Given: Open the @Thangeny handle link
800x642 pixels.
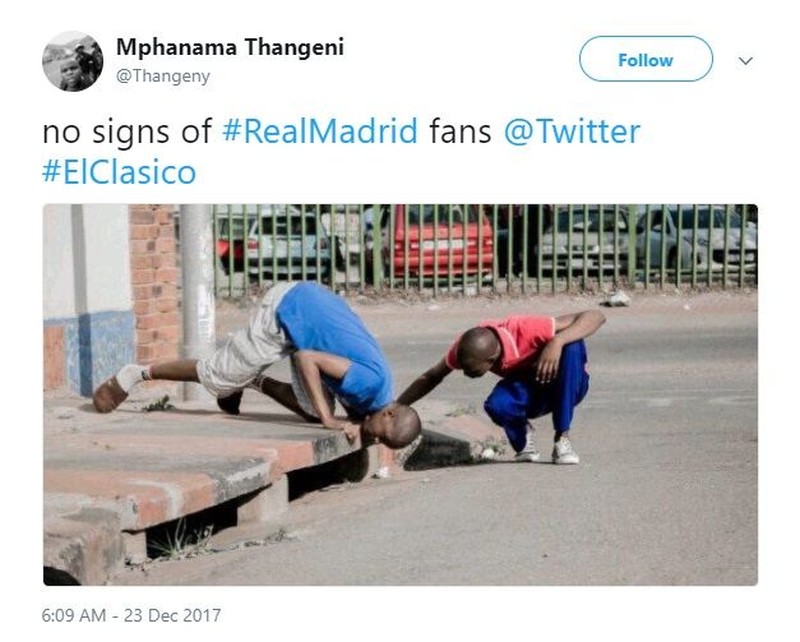Looking at the screenshot, I should 163,77.
